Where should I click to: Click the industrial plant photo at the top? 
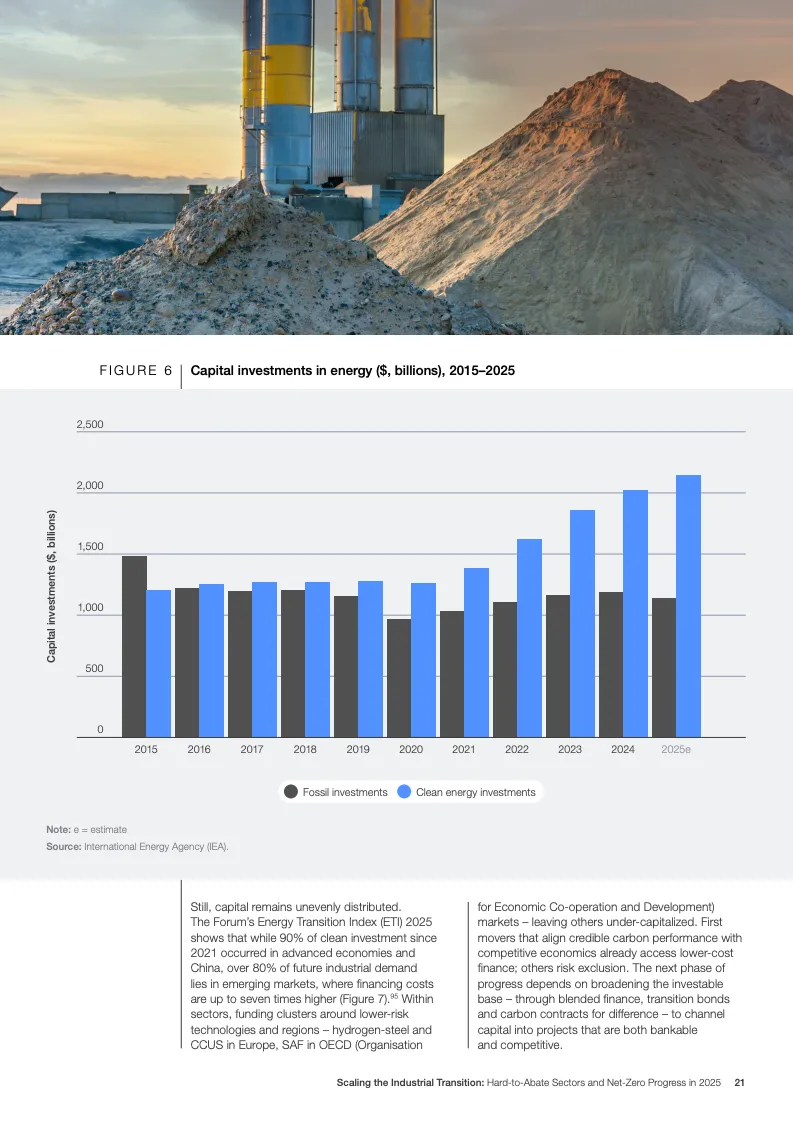(x=396, y=167)
